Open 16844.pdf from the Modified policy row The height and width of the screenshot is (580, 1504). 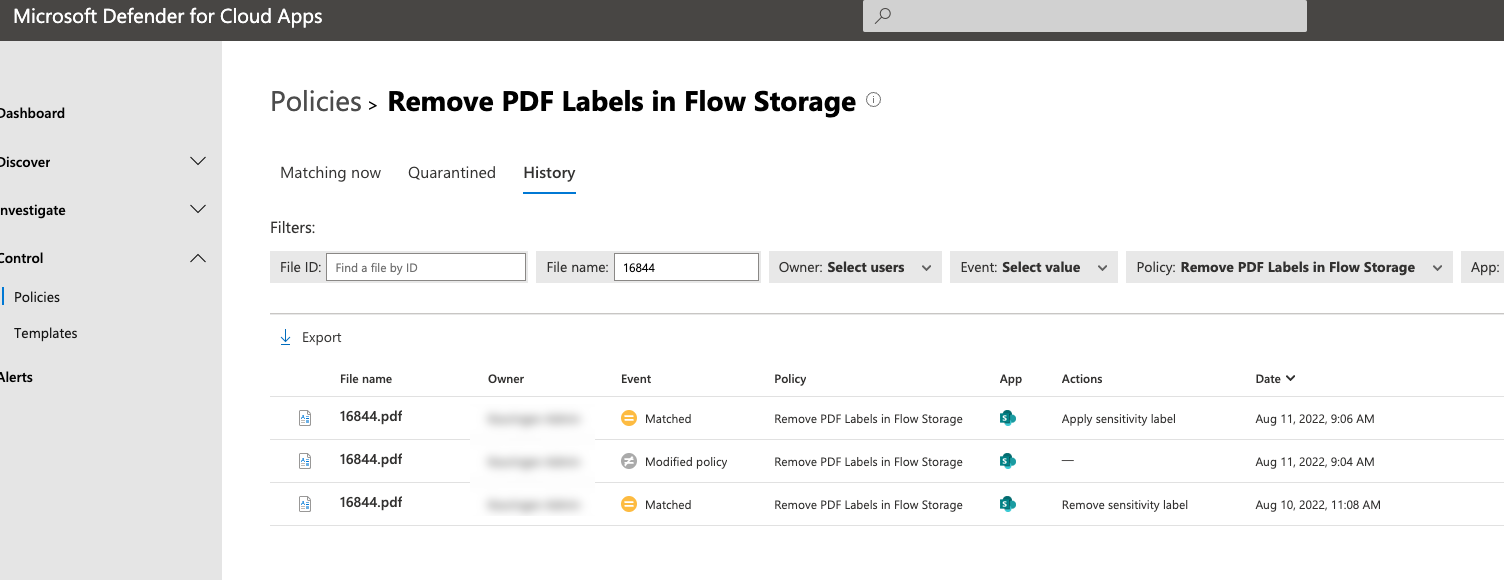point(371,460)
